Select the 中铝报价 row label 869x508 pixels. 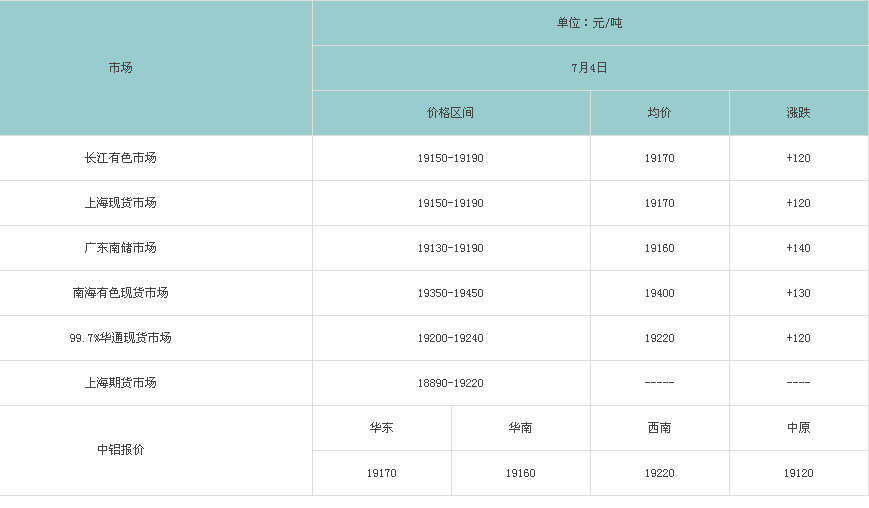pyautogui.click(x=120, y=450)
